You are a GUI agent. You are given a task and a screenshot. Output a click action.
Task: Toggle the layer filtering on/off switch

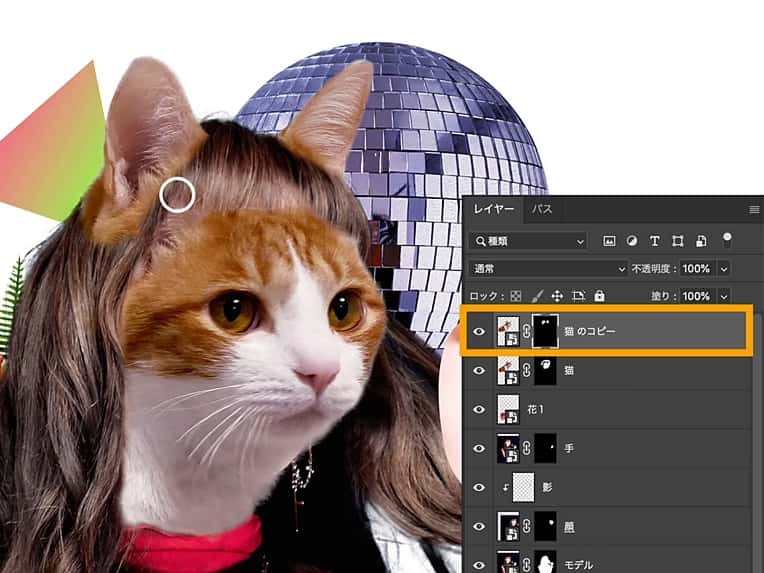(x=727, y=239)
